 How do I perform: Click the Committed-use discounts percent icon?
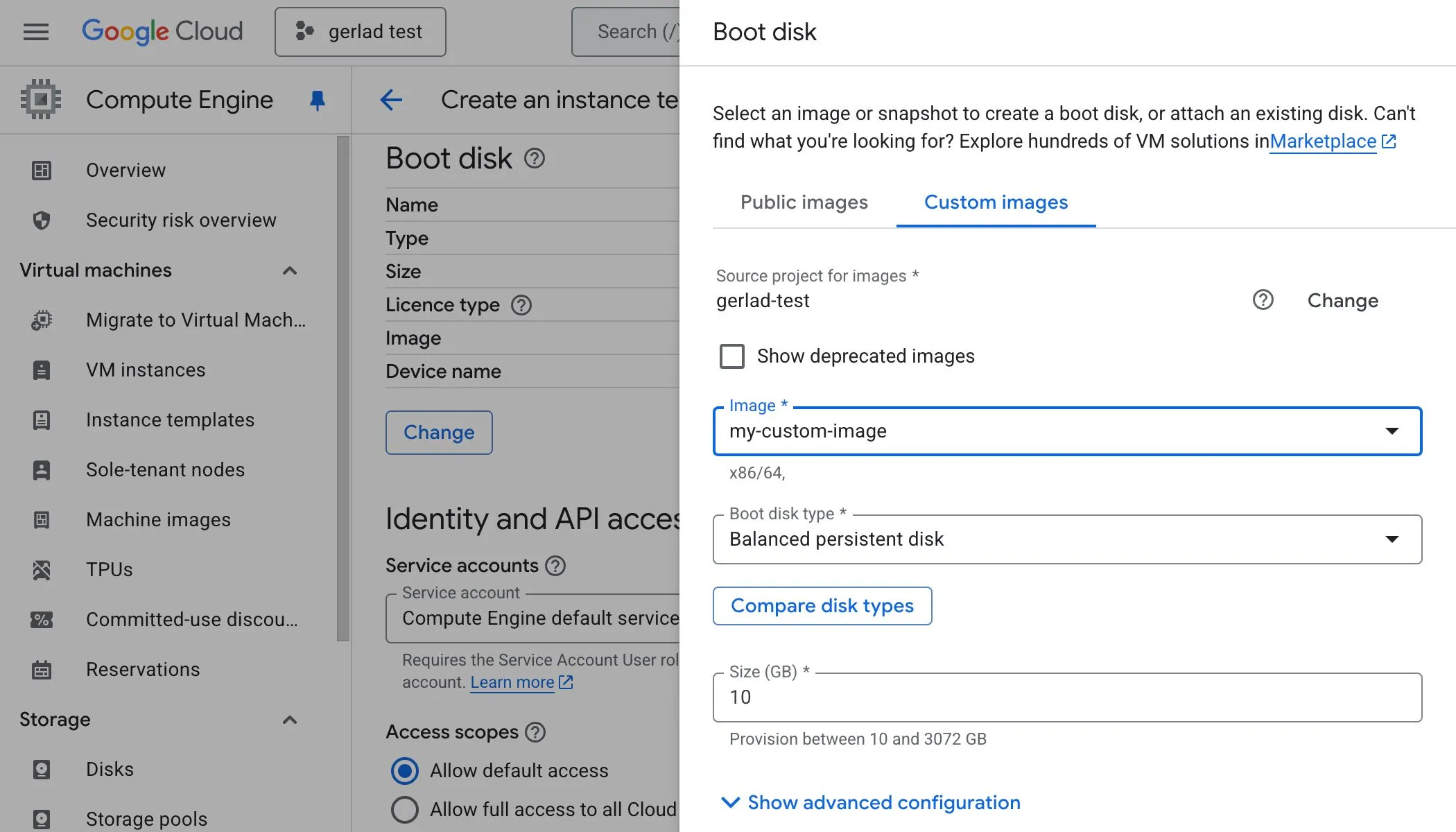(42, 620)
